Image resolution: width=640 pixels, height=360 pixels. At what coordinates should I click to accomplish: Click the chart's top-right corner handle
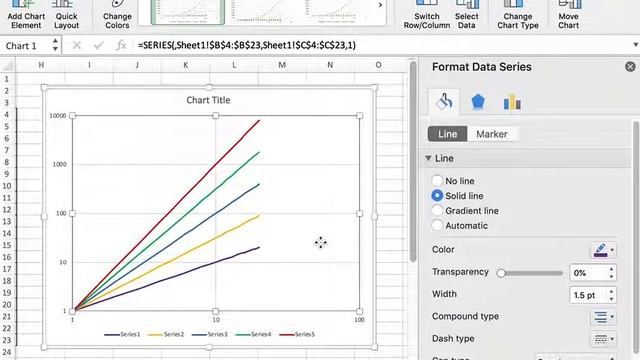click(374, 87)
